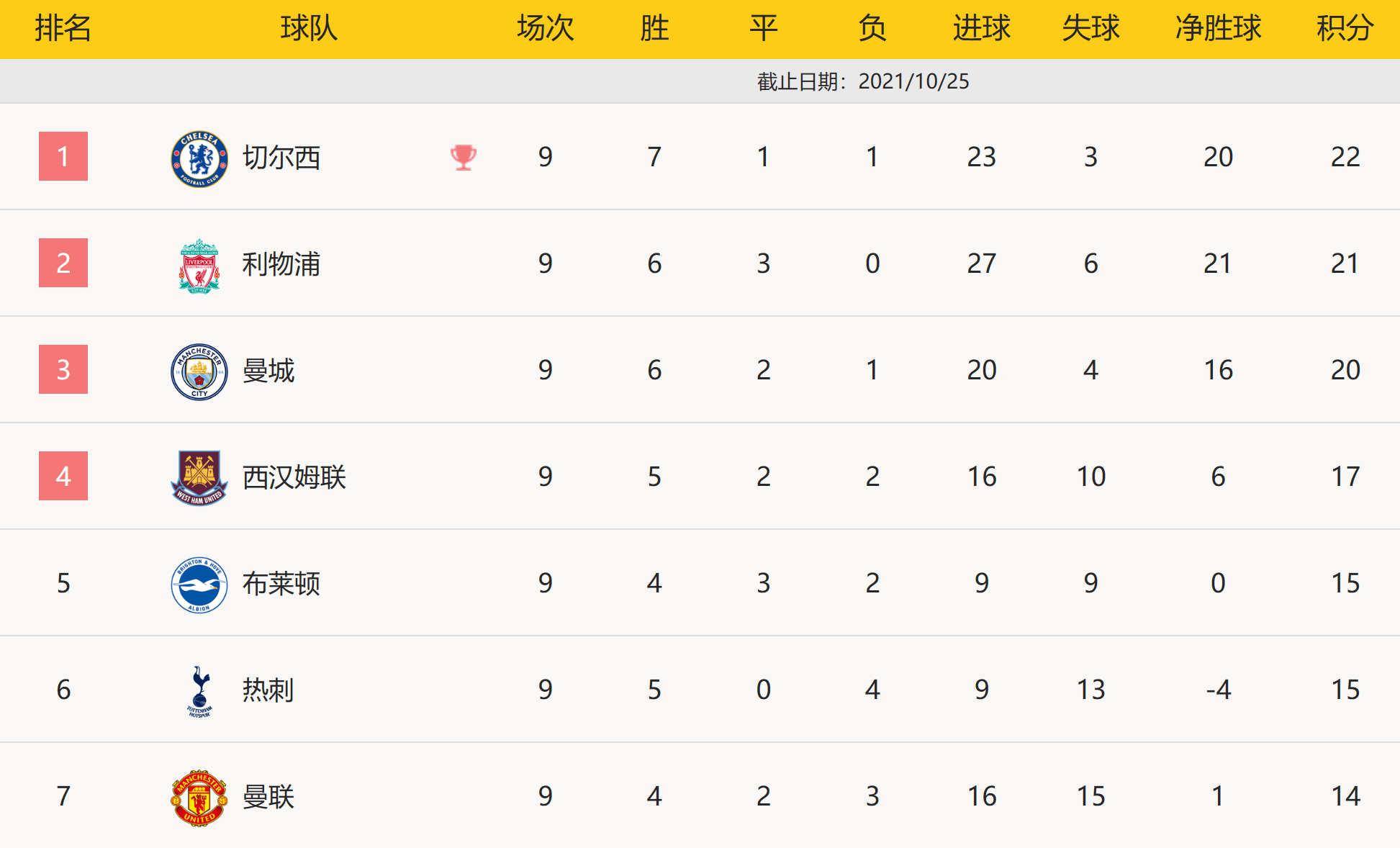
Task: Open the 西汉姆联 team name link
Action: pyautogui.click(x=294, y=477)
